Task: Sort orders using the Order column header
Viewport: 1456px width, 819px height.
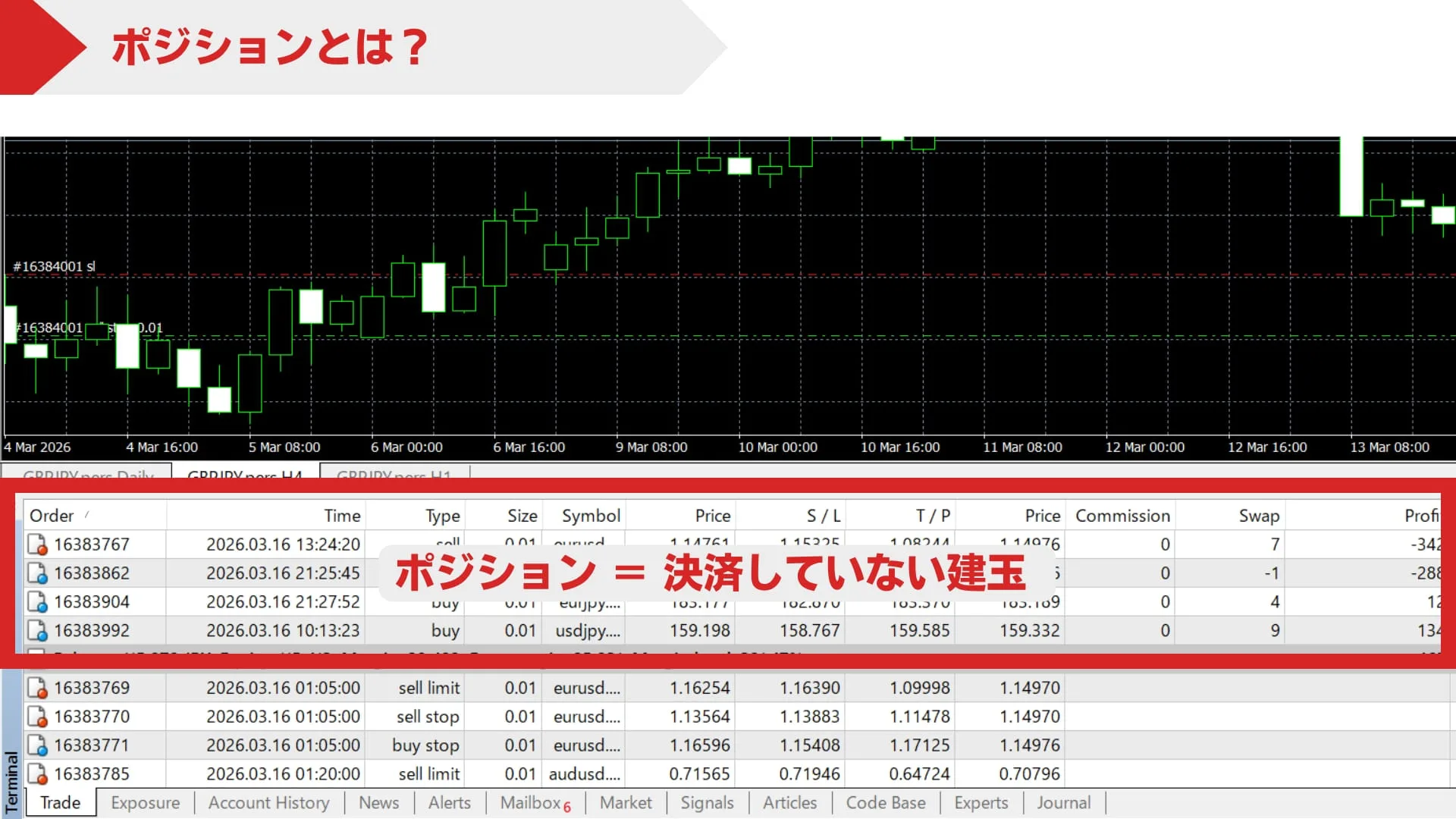Action: tap(52, 515)
